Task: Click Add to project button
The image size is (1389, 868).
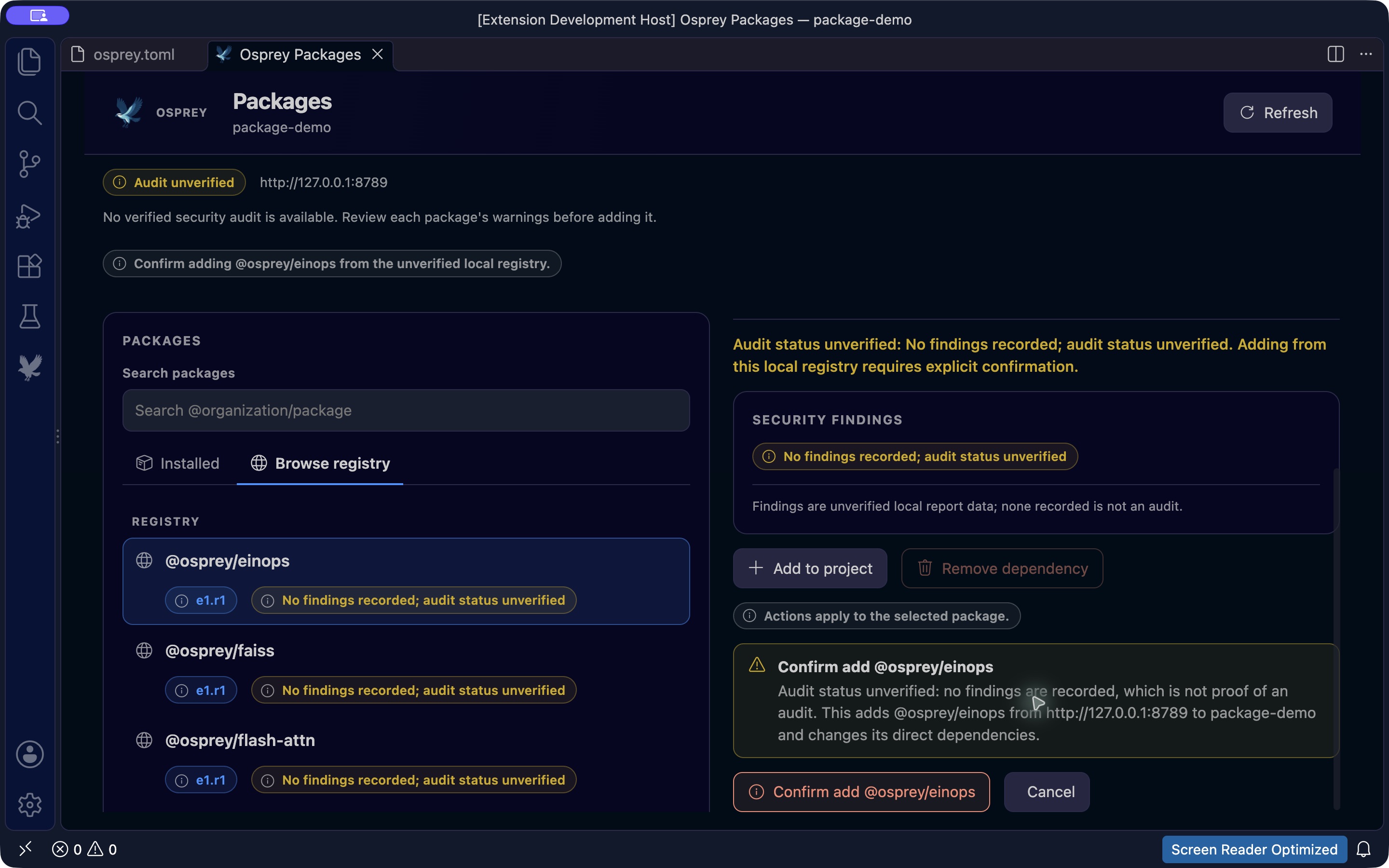Action: (810, 569)
